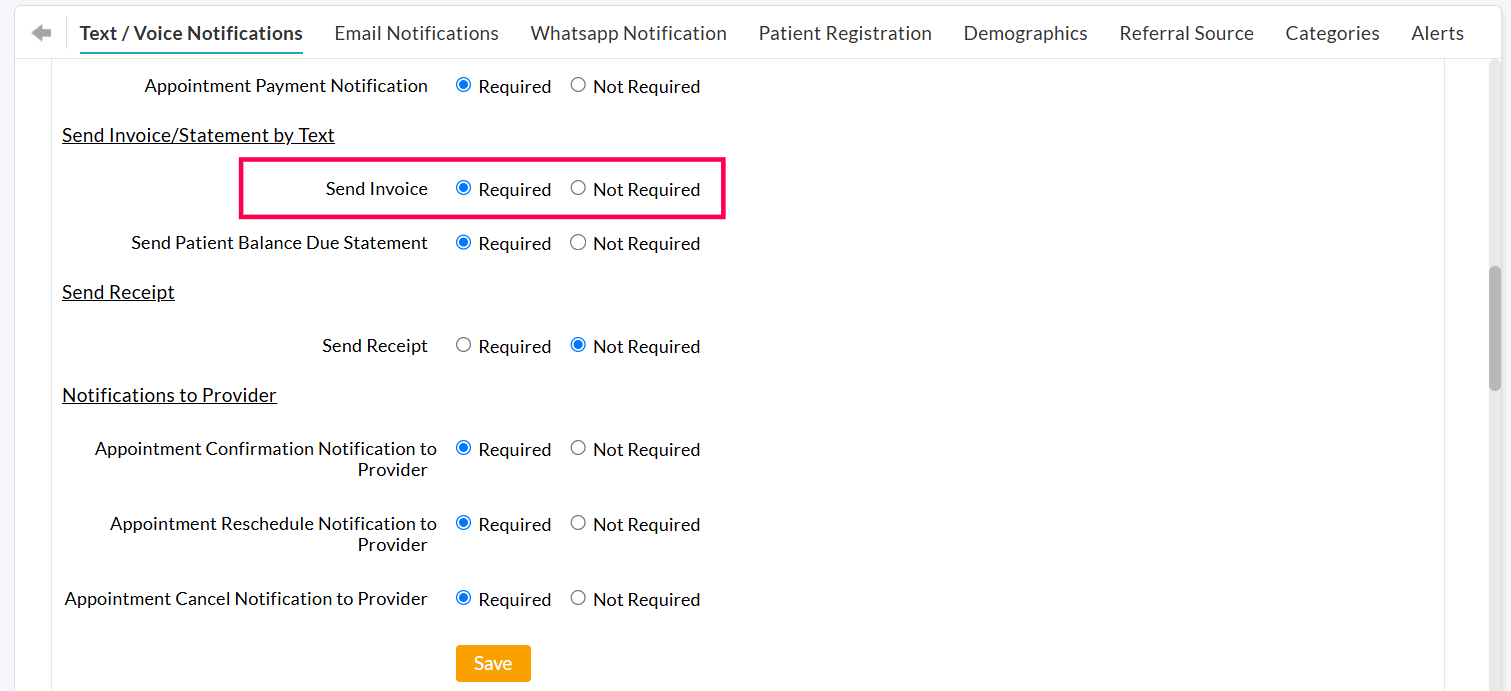Select Required for Send Invoice

463,188
